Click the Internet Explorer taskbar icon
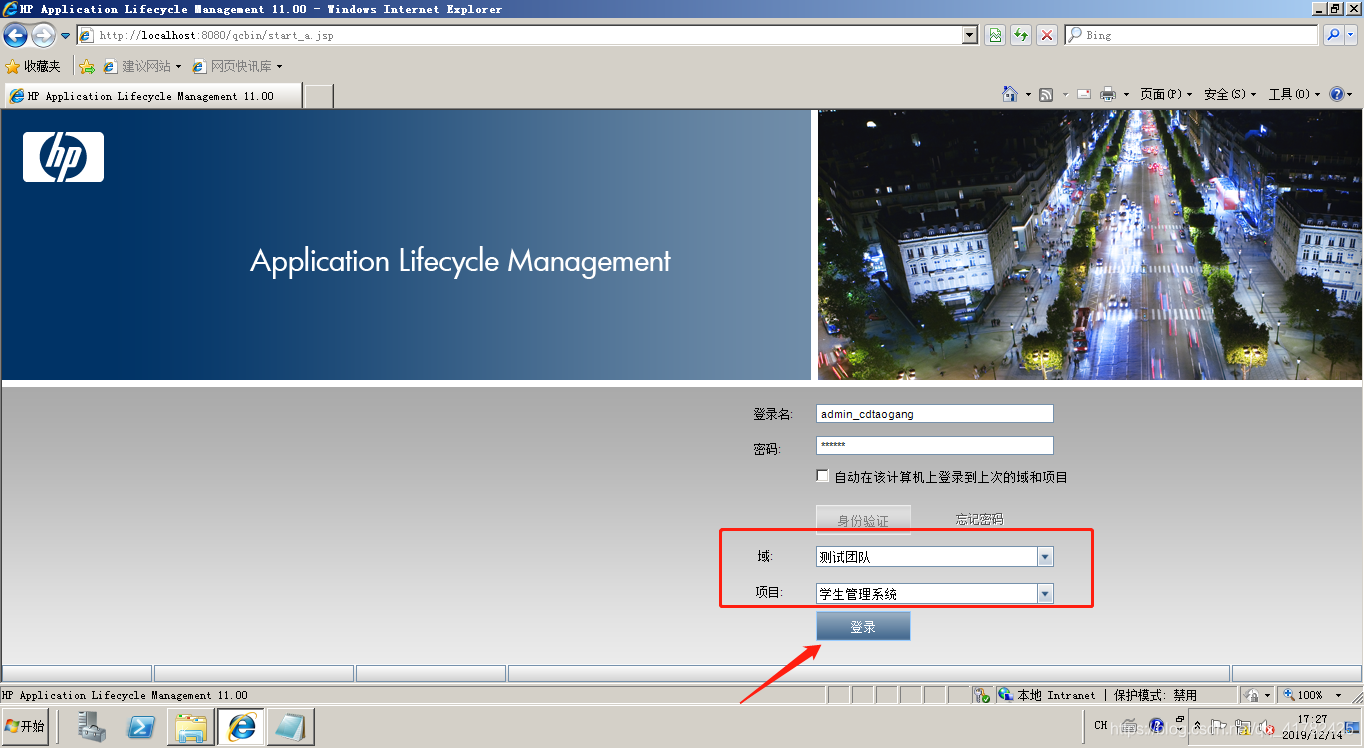The width and height of the screenshot is (1364, 748). (241, 726)
